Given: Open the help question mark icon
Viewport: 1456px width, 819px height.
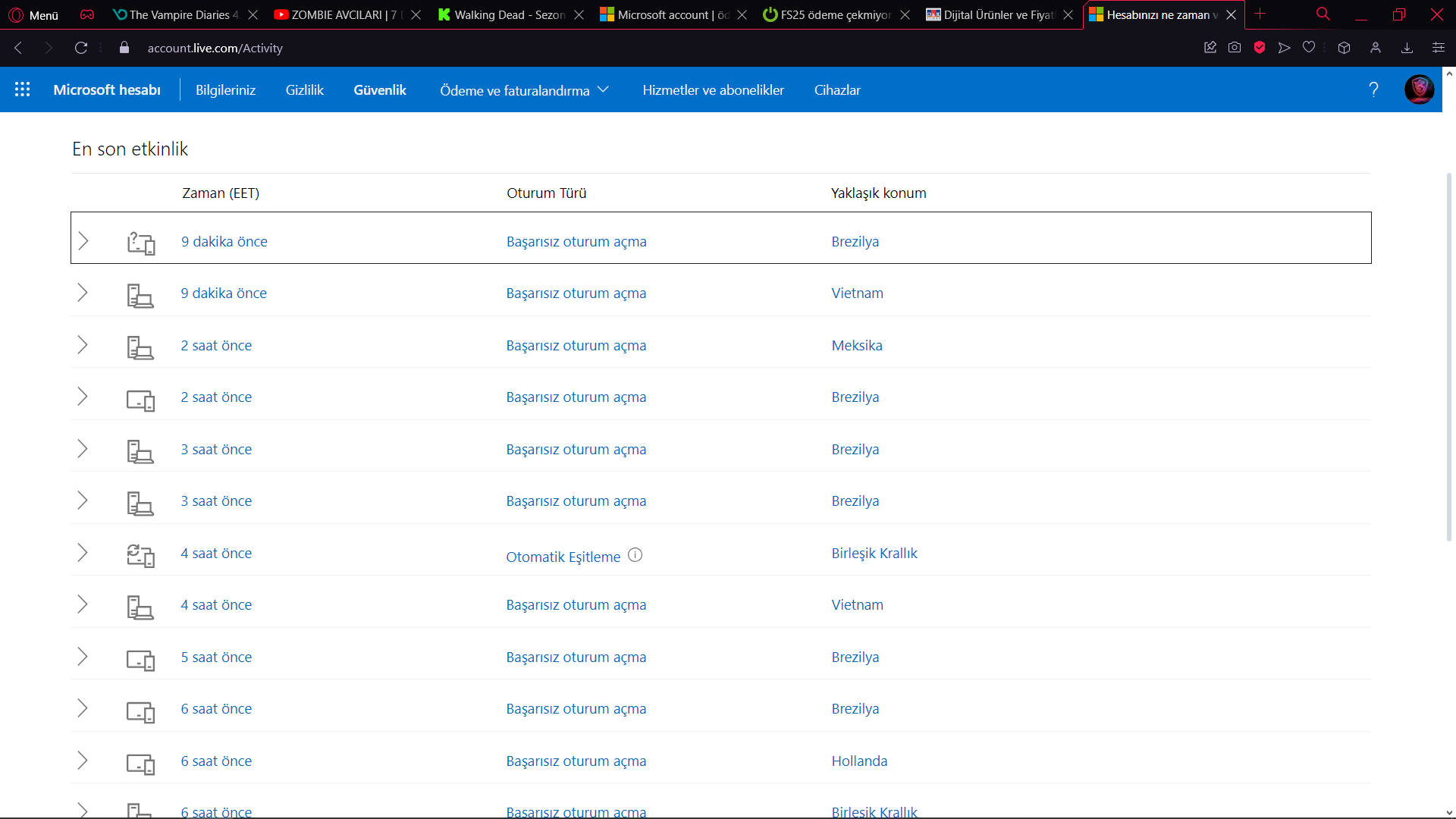Looking at the screenshot, I should pyautogui.click(x=1373, y=89).
